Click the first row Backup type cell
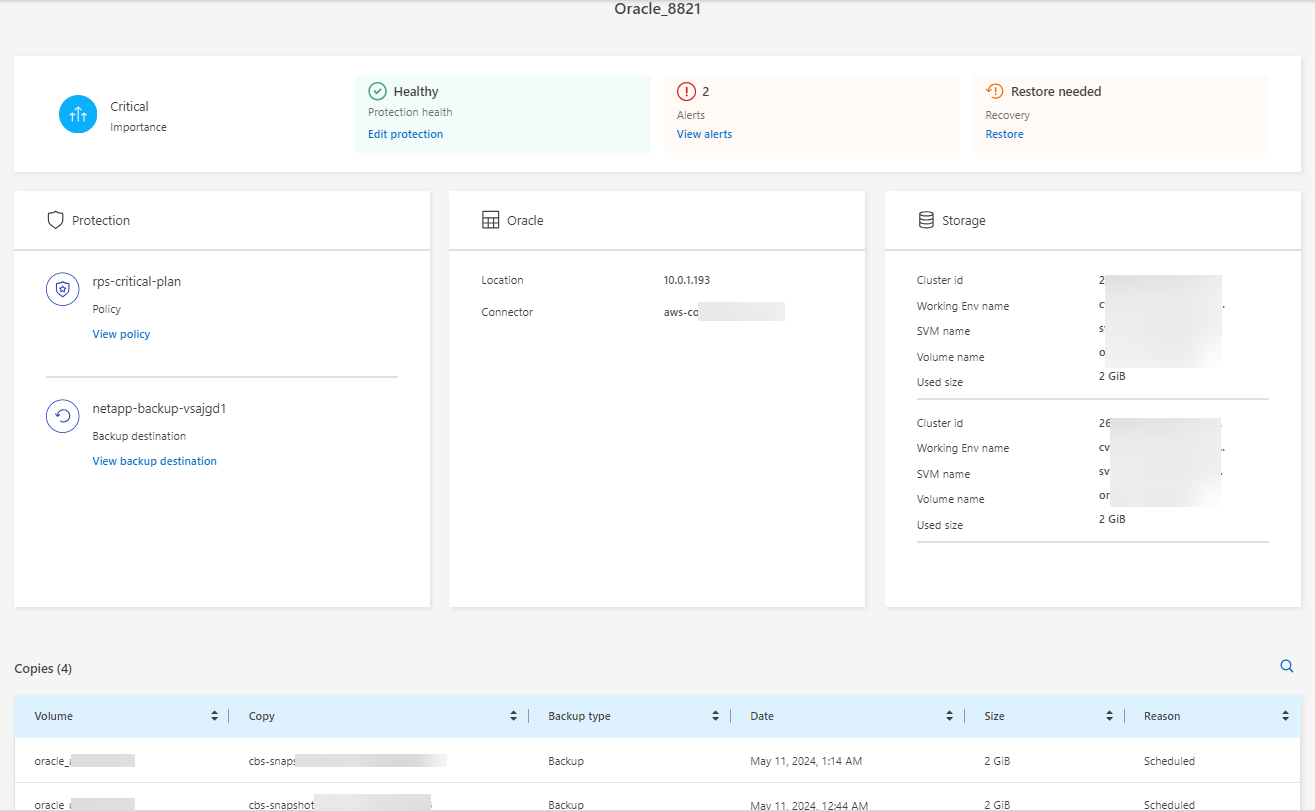This screenshot has height=811, width=1315. 566,761
